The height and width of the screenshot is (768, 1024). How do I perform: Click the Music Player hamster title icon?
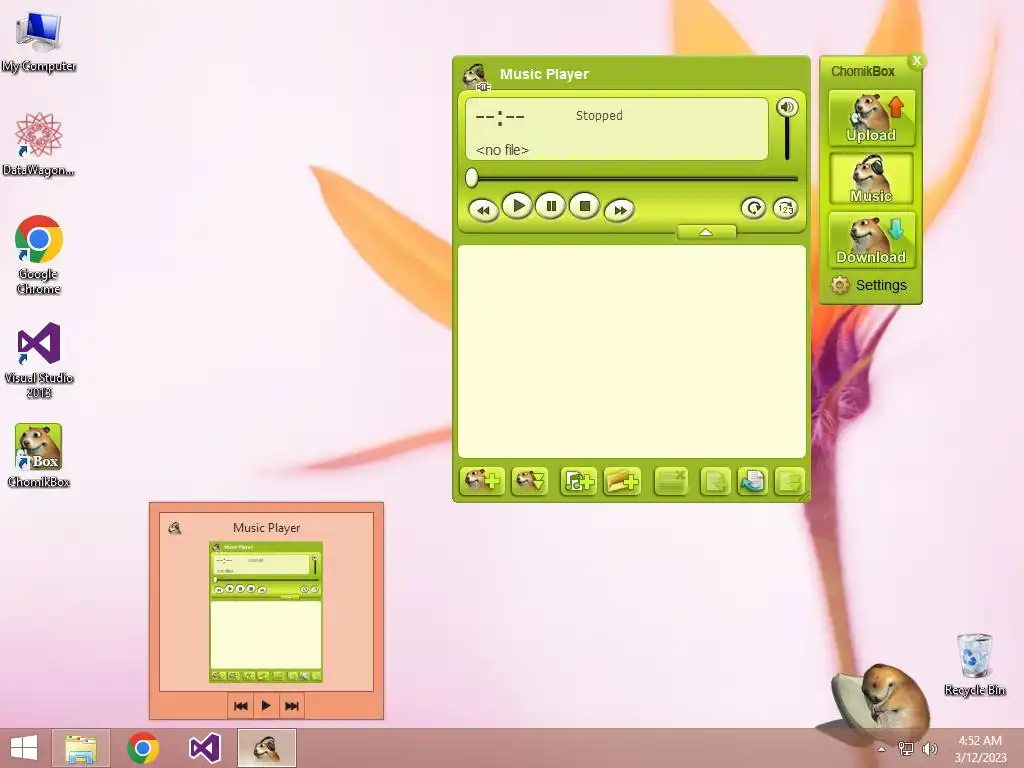477,76
